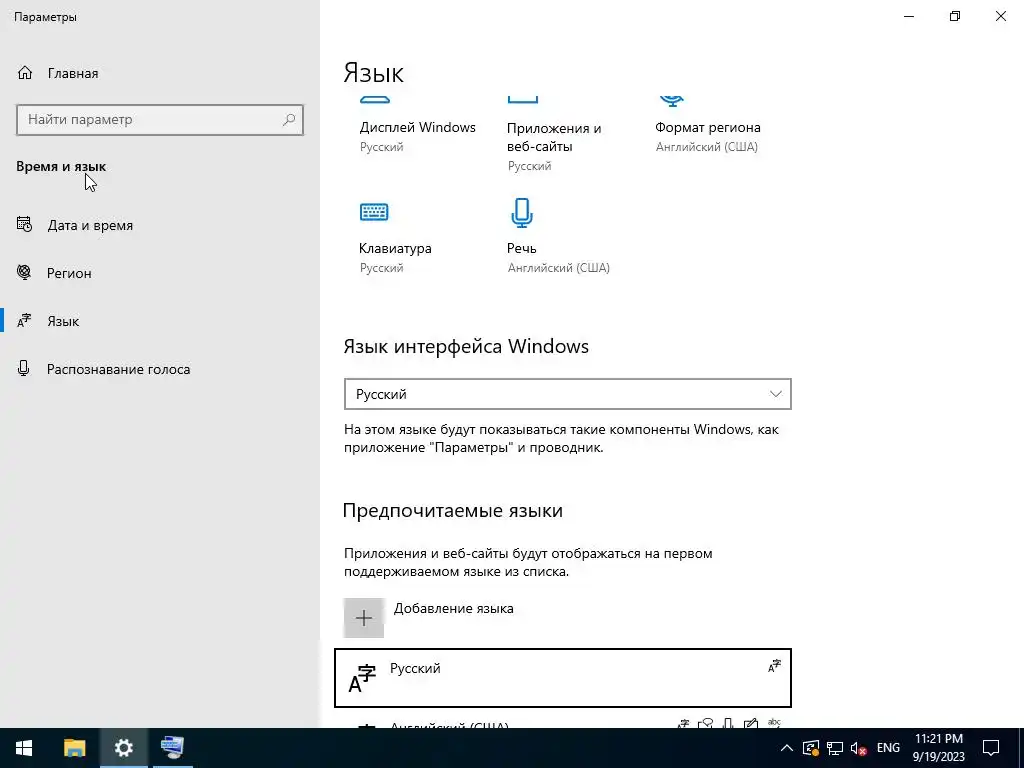
Task: Click the network tray icon
Action: [835, 748]
